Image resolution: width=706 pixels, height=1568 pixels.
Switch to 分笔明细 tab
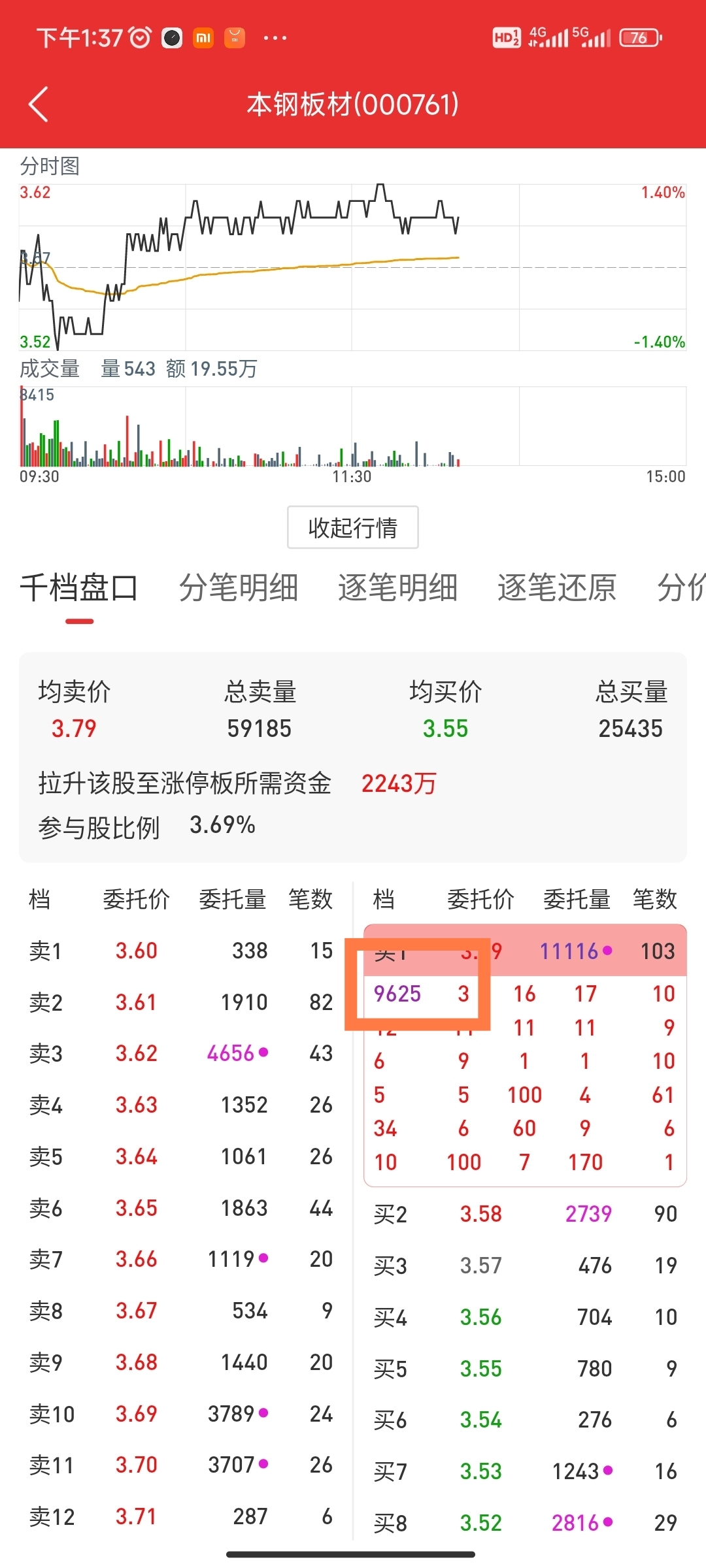239,587
